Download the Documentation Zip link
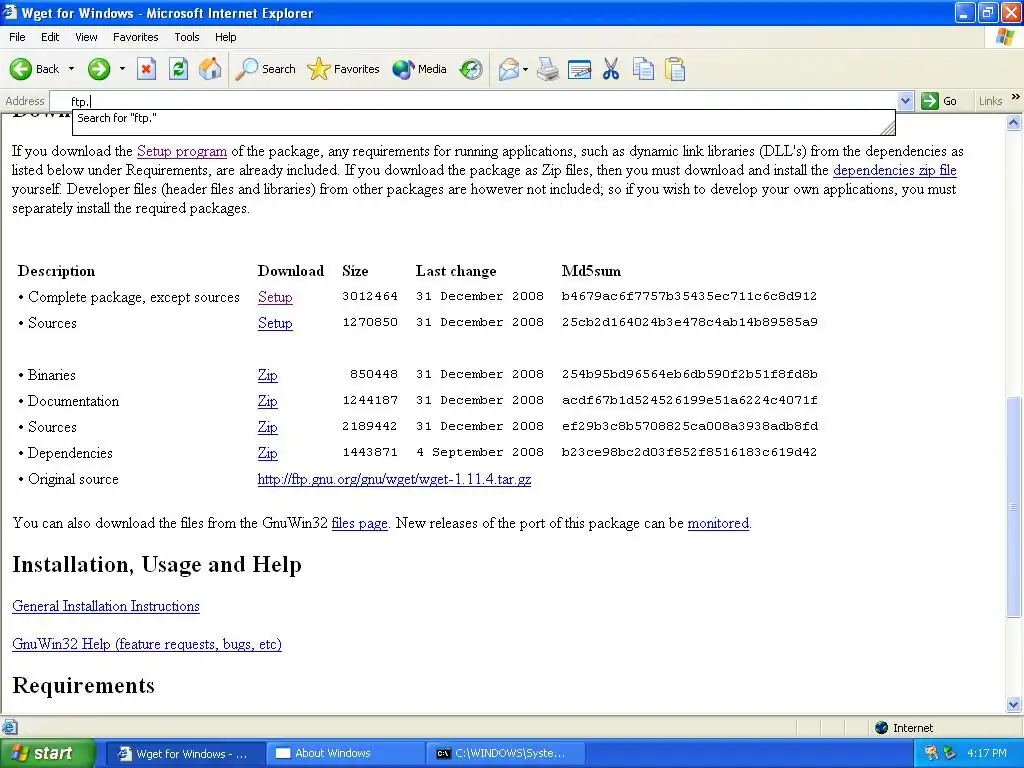This screenshot has height=768, width=1024. tap(267, 401)
